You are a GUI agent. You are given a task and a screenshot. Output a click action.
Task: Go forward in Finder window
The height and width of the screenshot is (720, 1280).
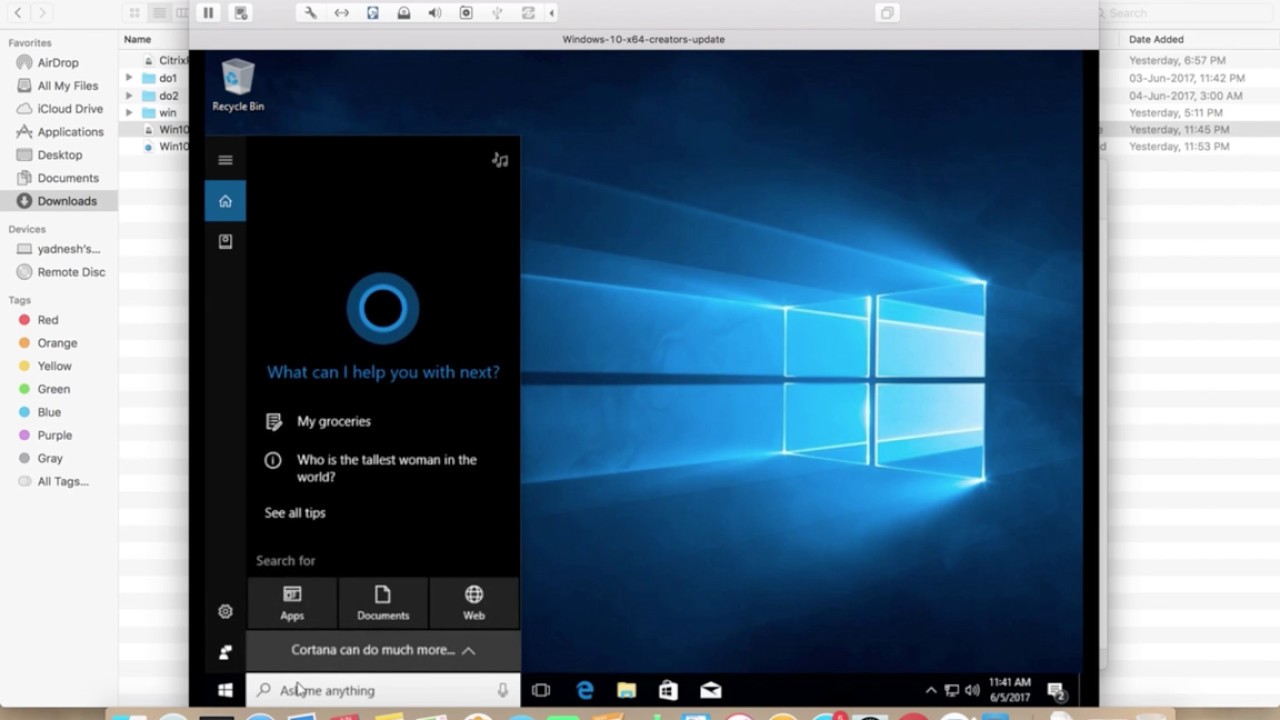(x=43, y=13)
